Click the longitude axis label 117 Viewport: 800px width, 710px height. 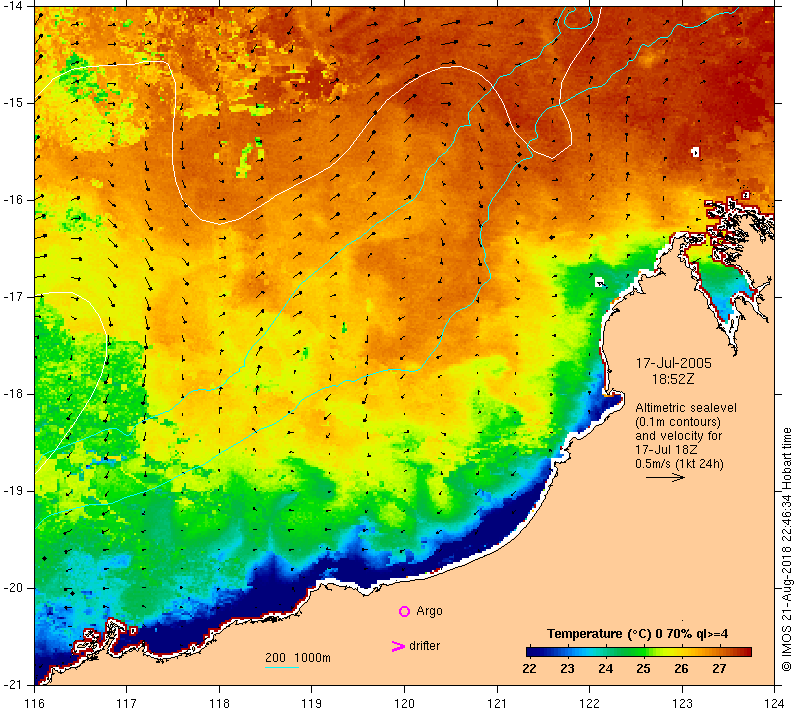point(127,703)
